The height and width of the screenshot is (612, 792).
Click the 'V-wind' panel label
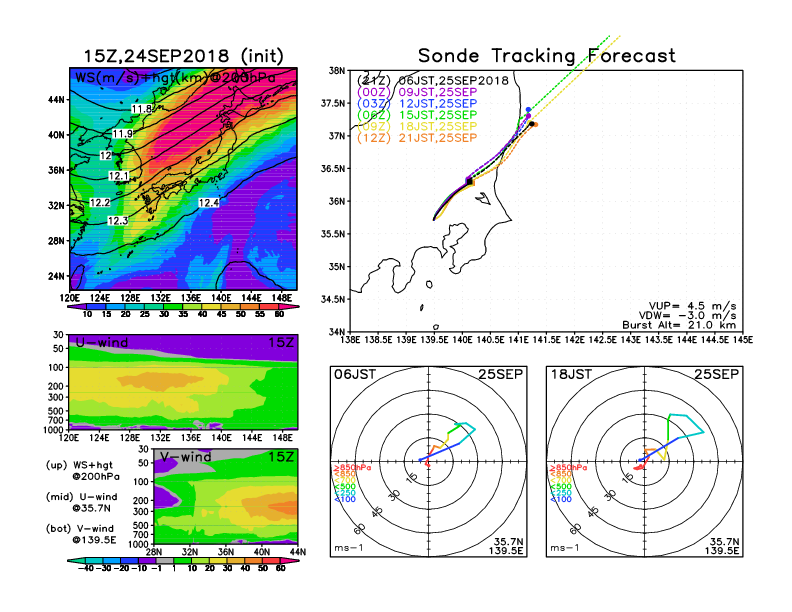point(185,457)
